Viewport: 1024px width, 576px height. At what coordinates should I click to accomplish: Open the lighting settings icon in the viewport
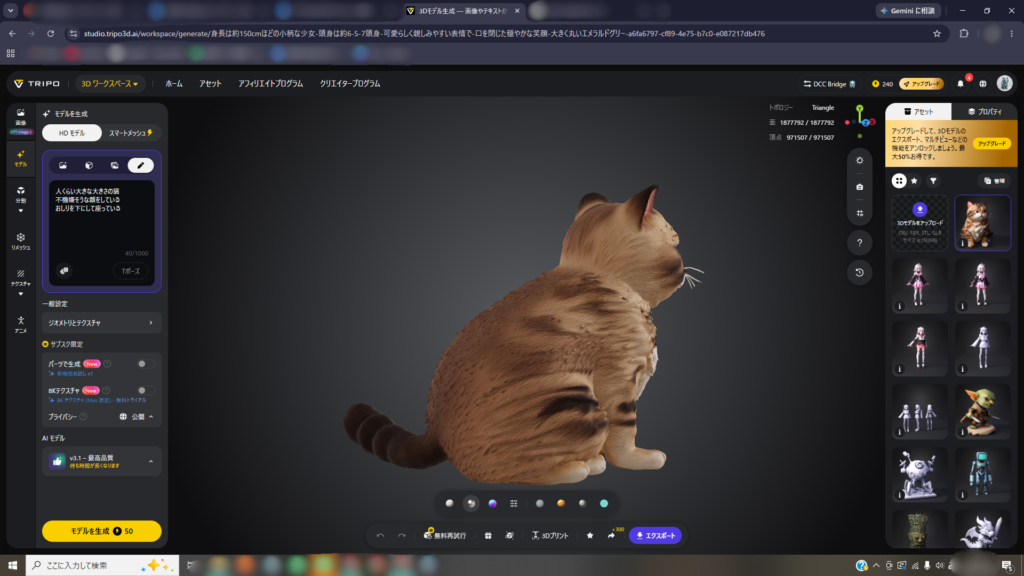pos(859,160)
